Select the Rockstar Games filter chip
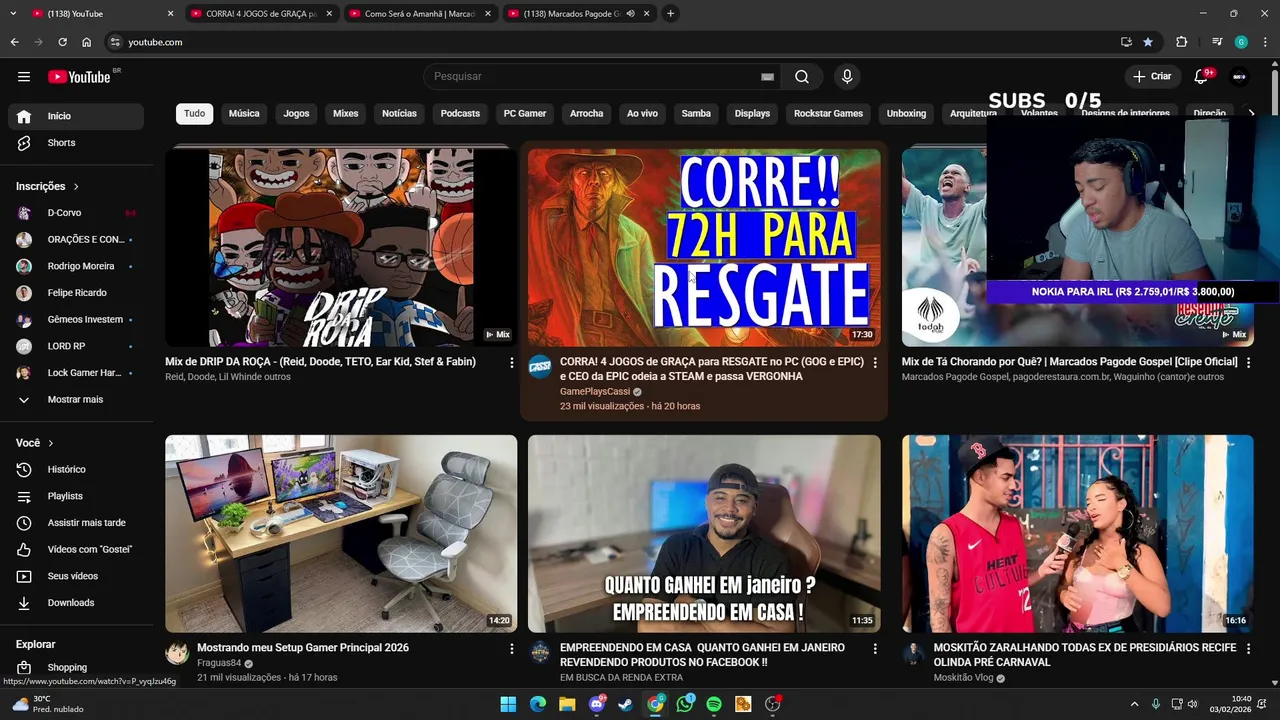Image resolution: width=1280 pixels, height=720 pixels. pos(828,114)
